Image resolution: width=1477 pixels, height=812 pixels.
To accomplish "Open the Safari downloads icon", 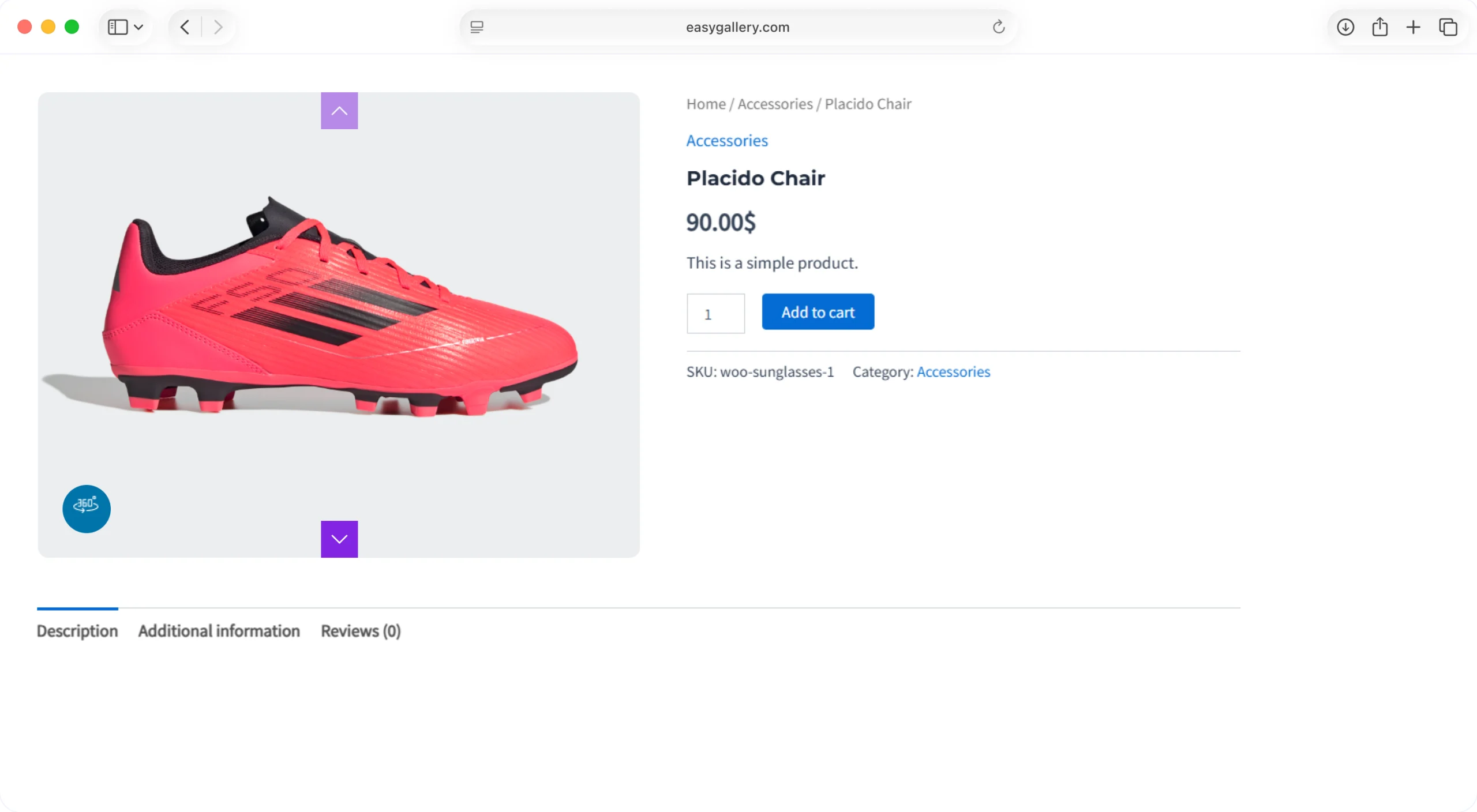I will [1345, 27].
